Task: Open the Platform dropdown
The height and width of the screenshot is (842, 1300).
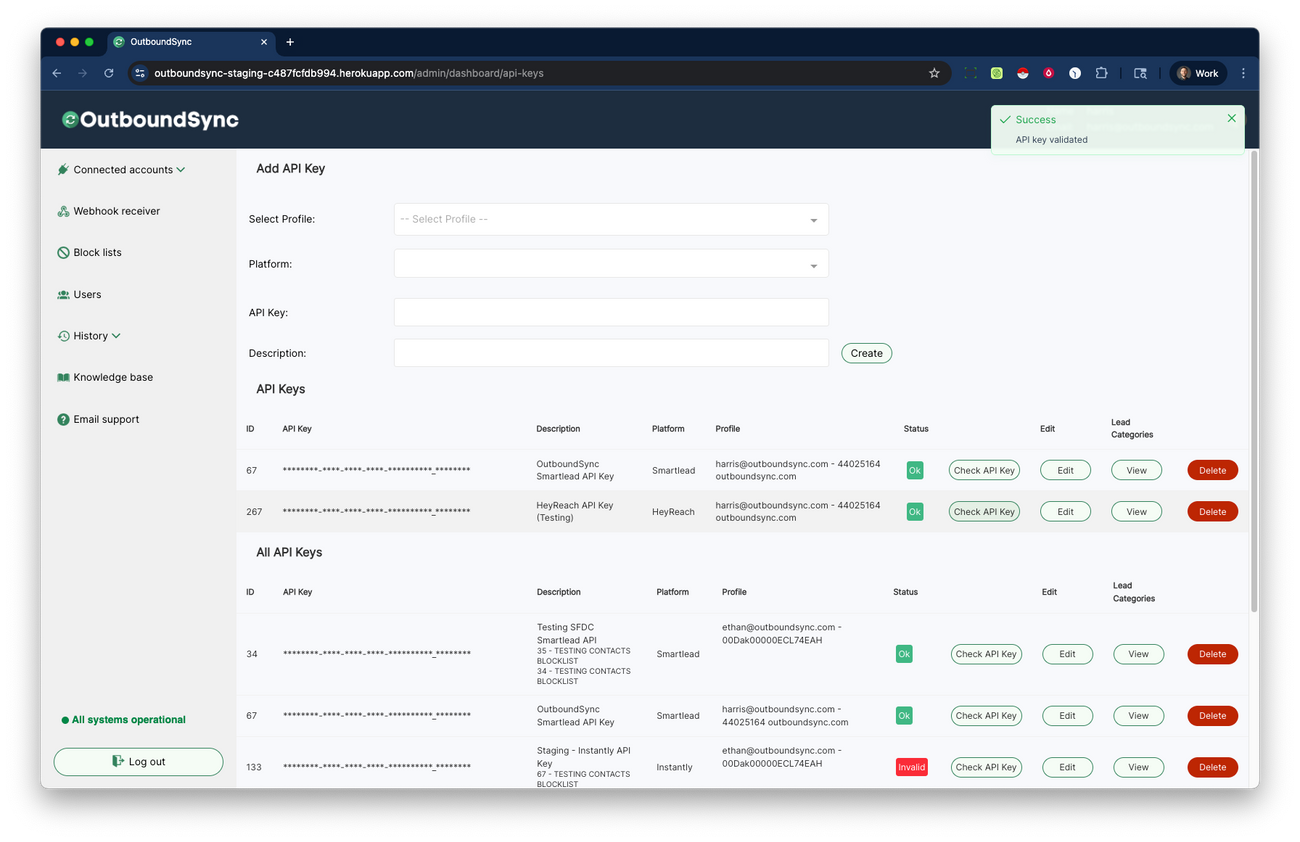Action: (x=611, y=264)
